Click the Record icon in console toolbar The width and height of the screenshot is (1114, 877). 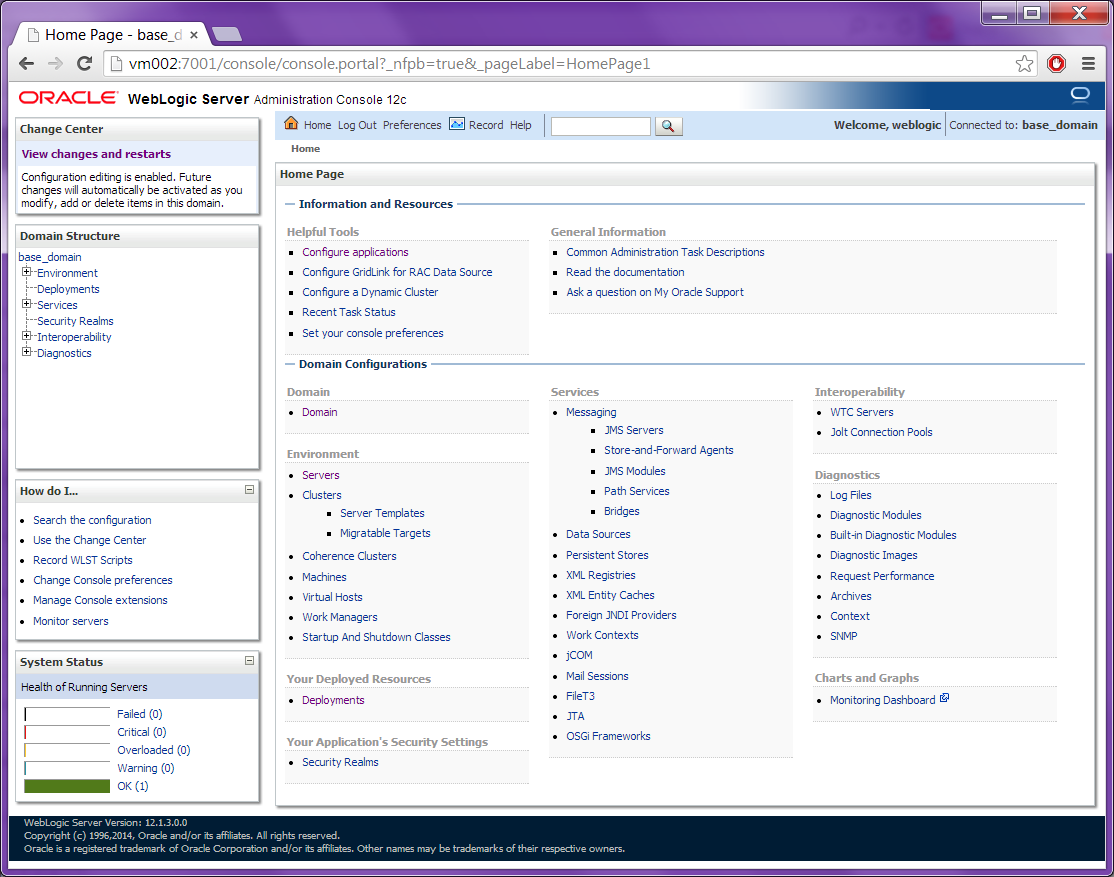457,124
